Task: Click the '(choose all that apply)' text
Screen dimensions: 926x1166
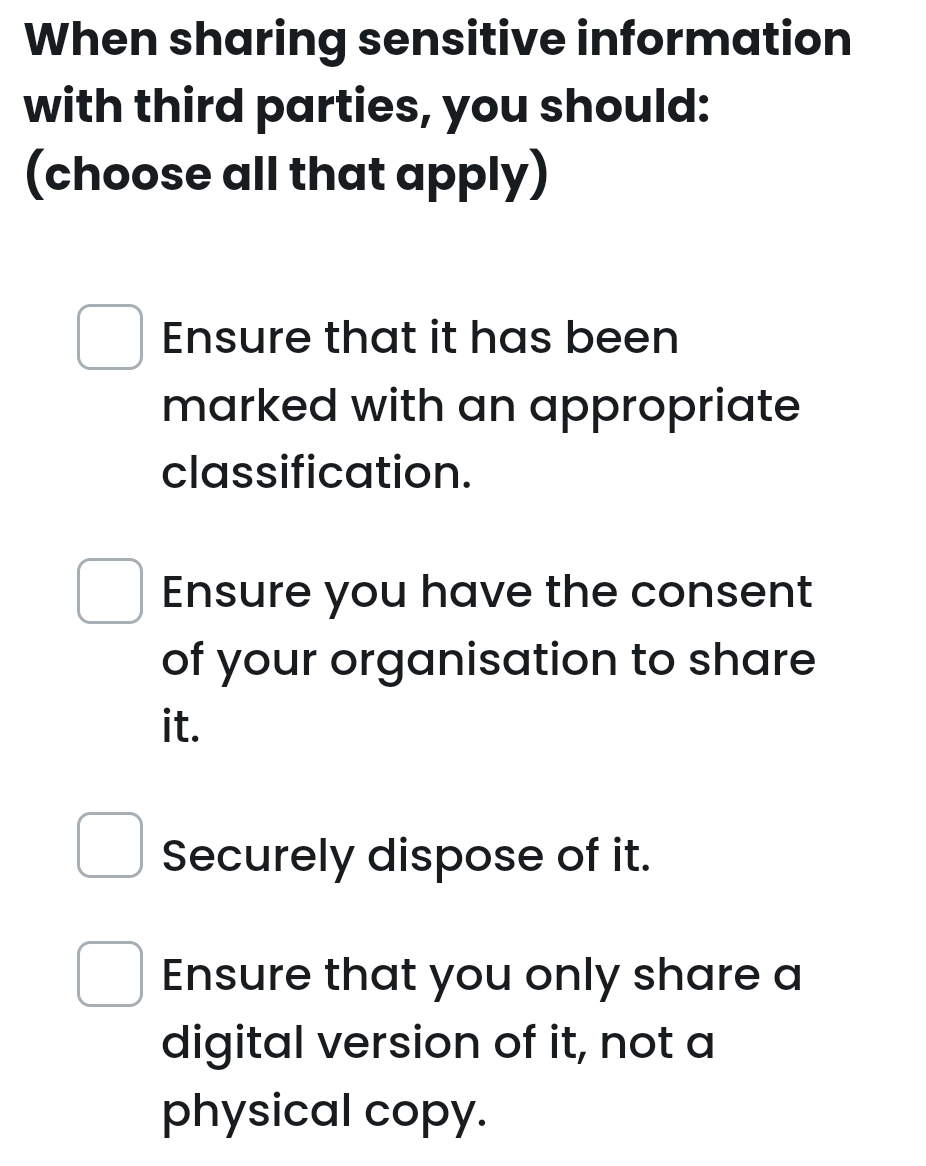Action: click(x=288, y=174)
